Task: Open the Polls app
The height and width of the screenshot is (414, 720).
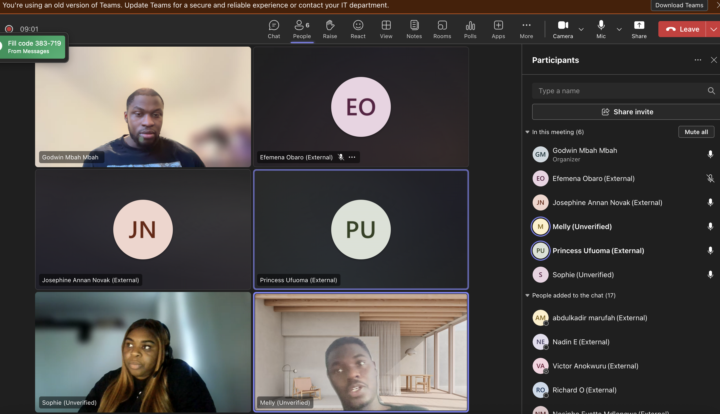Action: (470, 28)
